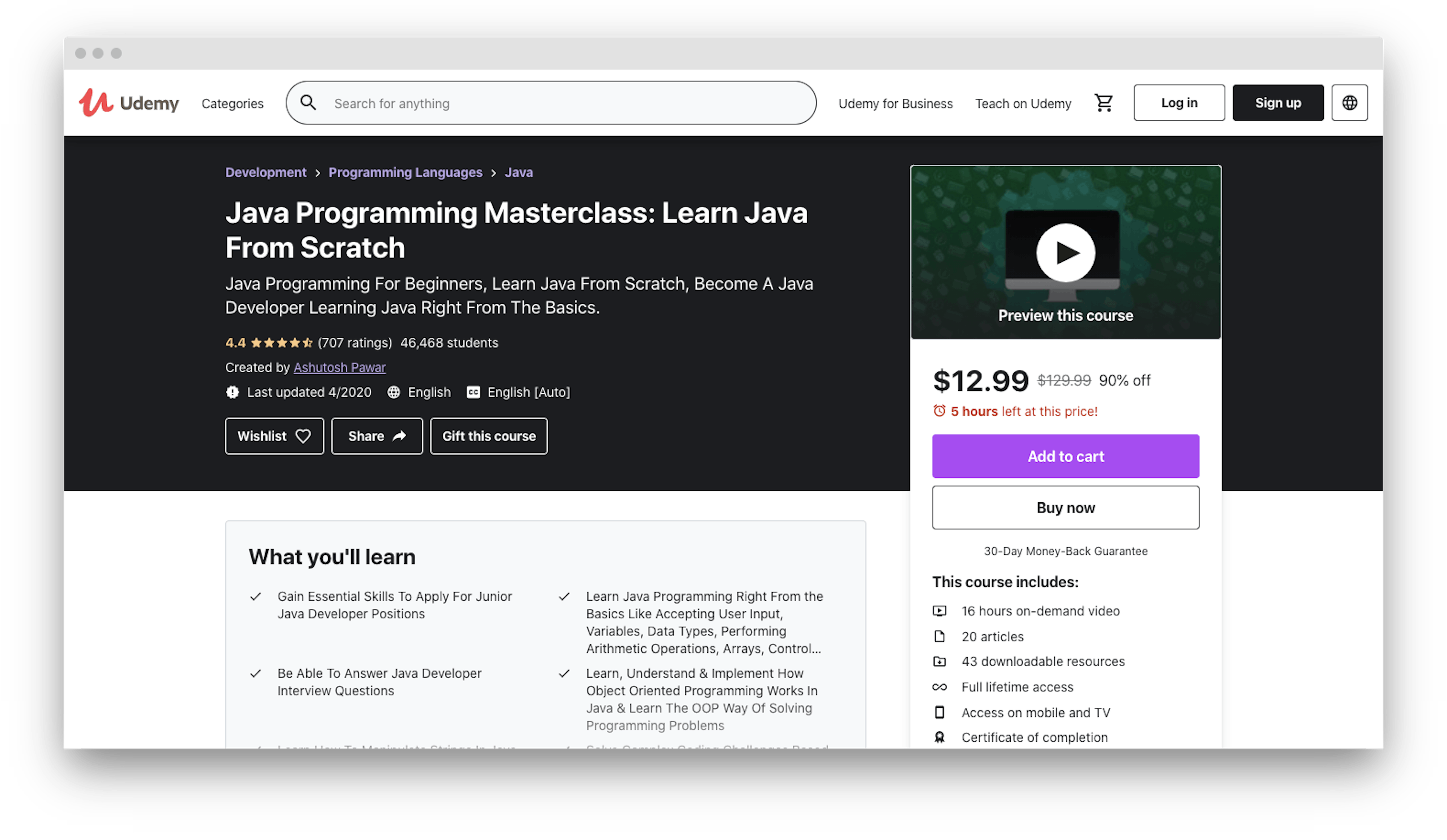Play the course preview video
This screenshot has height=840, width=1447.
click(1065, 252)
